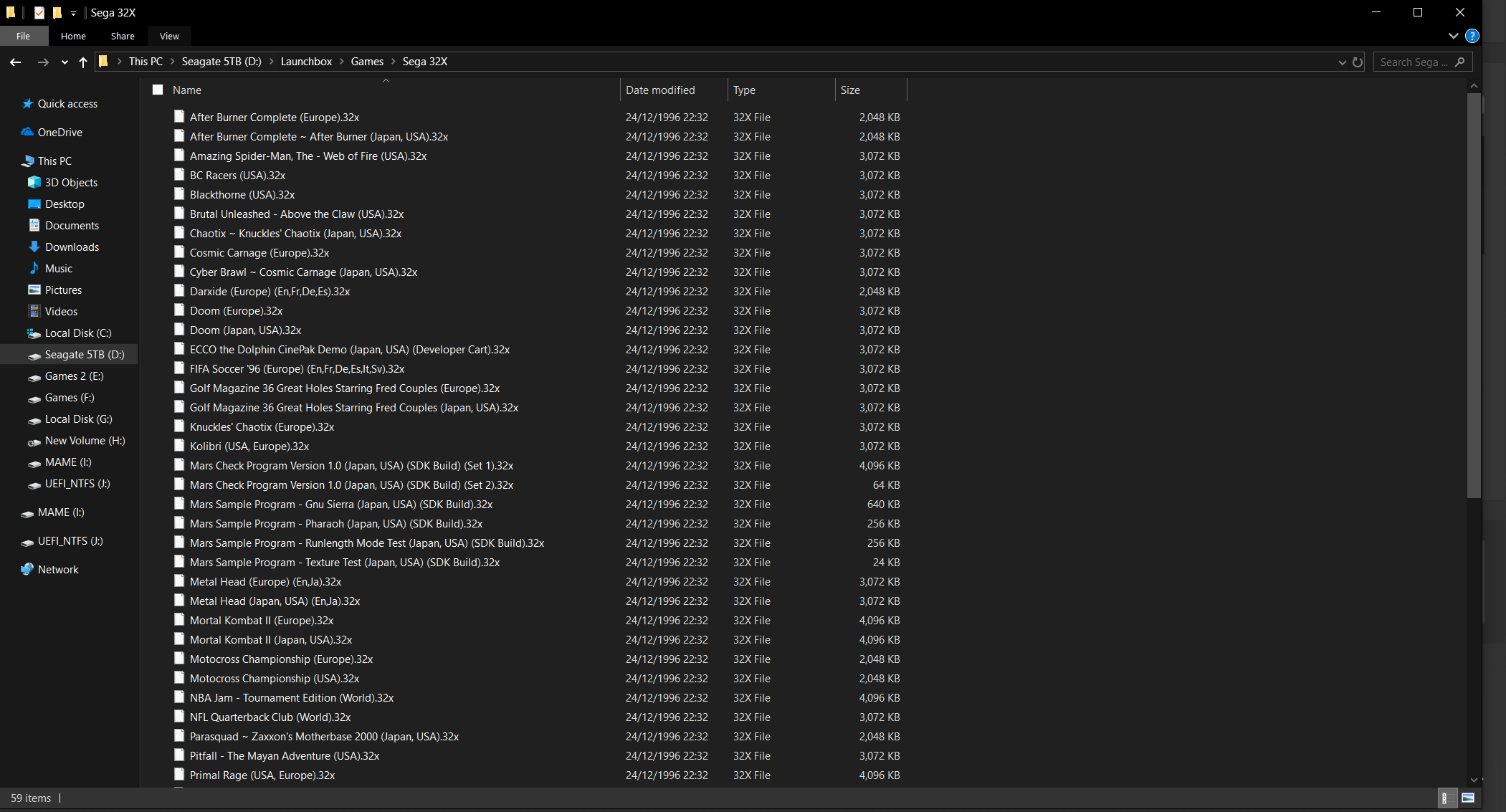The height and width of the screenshot is (812, 1506).
Task: Expand chevron after Seagate 5TB in address bar
Action: [x=271, y=62]
